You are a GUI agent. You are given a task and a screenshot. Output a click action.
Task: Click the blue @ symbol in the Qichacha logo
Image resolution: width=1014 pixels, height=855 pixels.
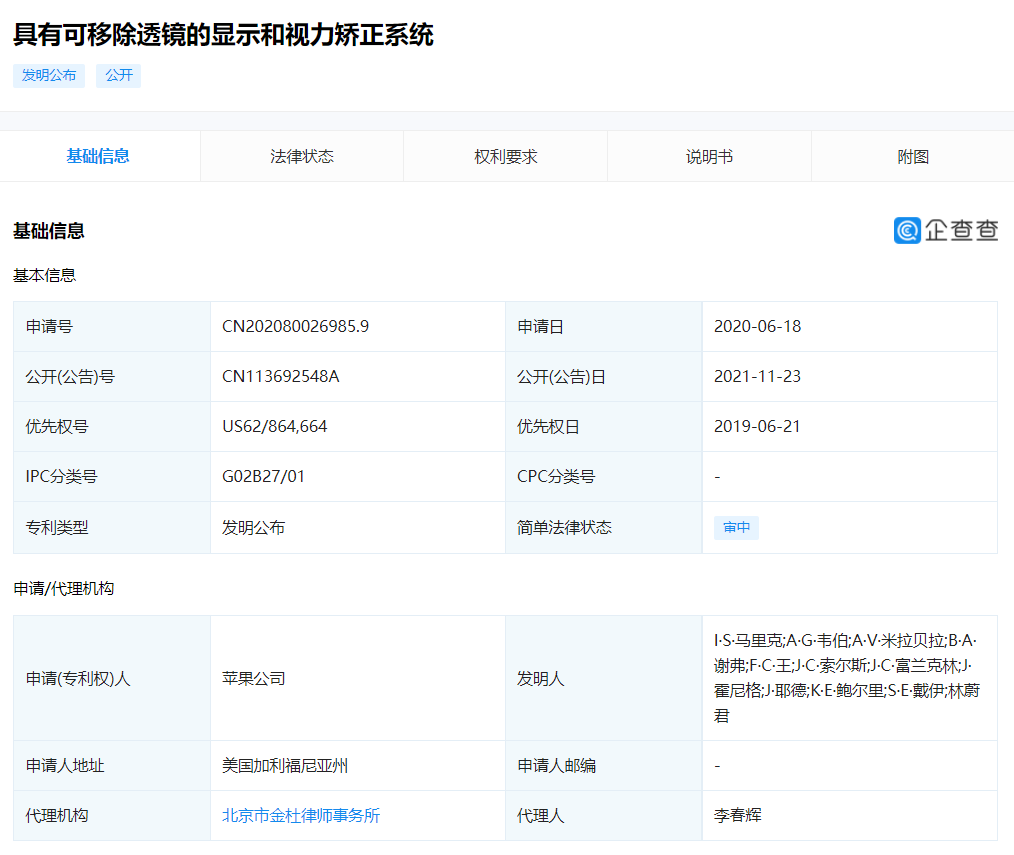[x=906, y=230]
